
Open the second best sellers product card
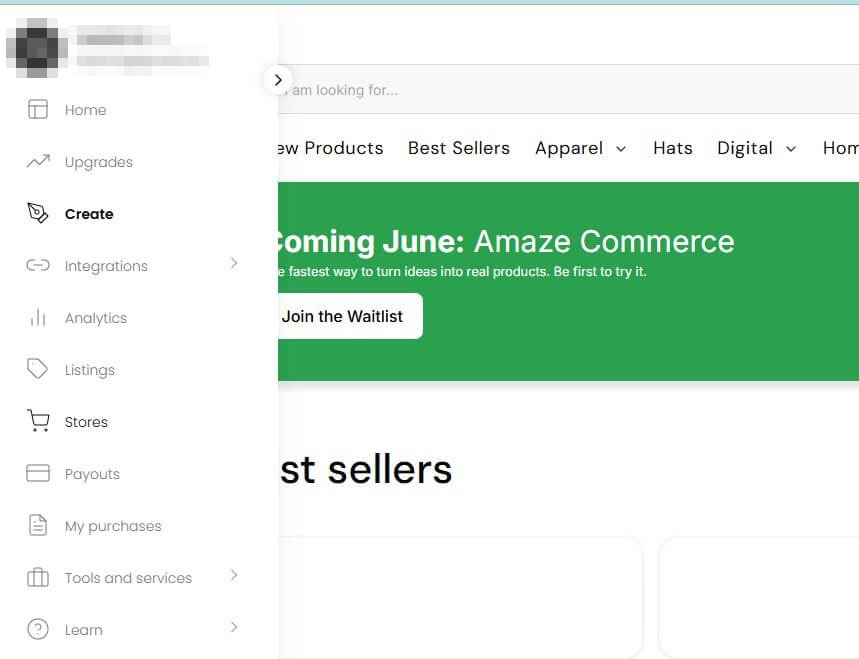point(759,598)
